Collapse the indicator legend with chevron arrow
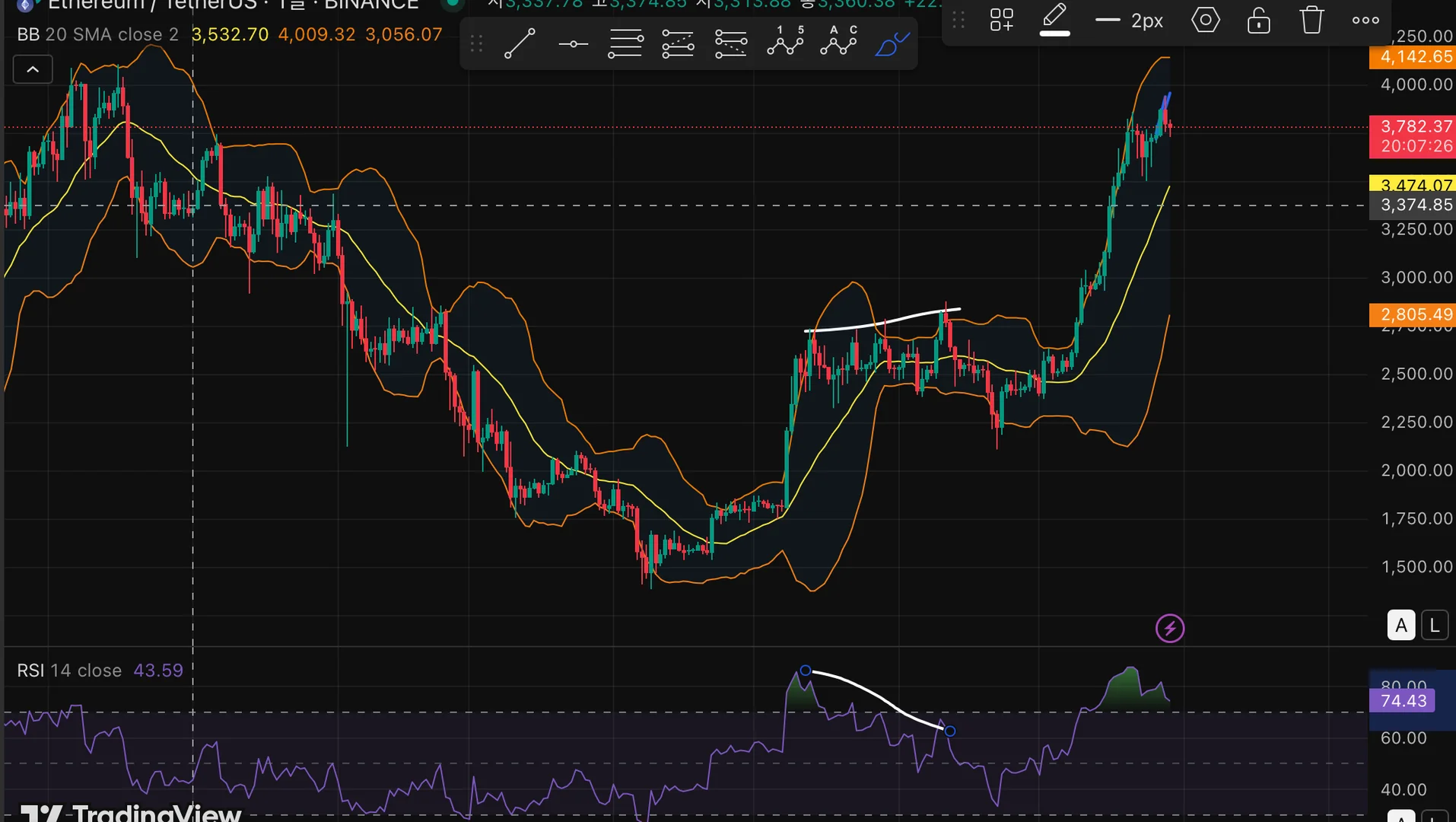Screen dimensions: 1456x822 tap(33, 70)
